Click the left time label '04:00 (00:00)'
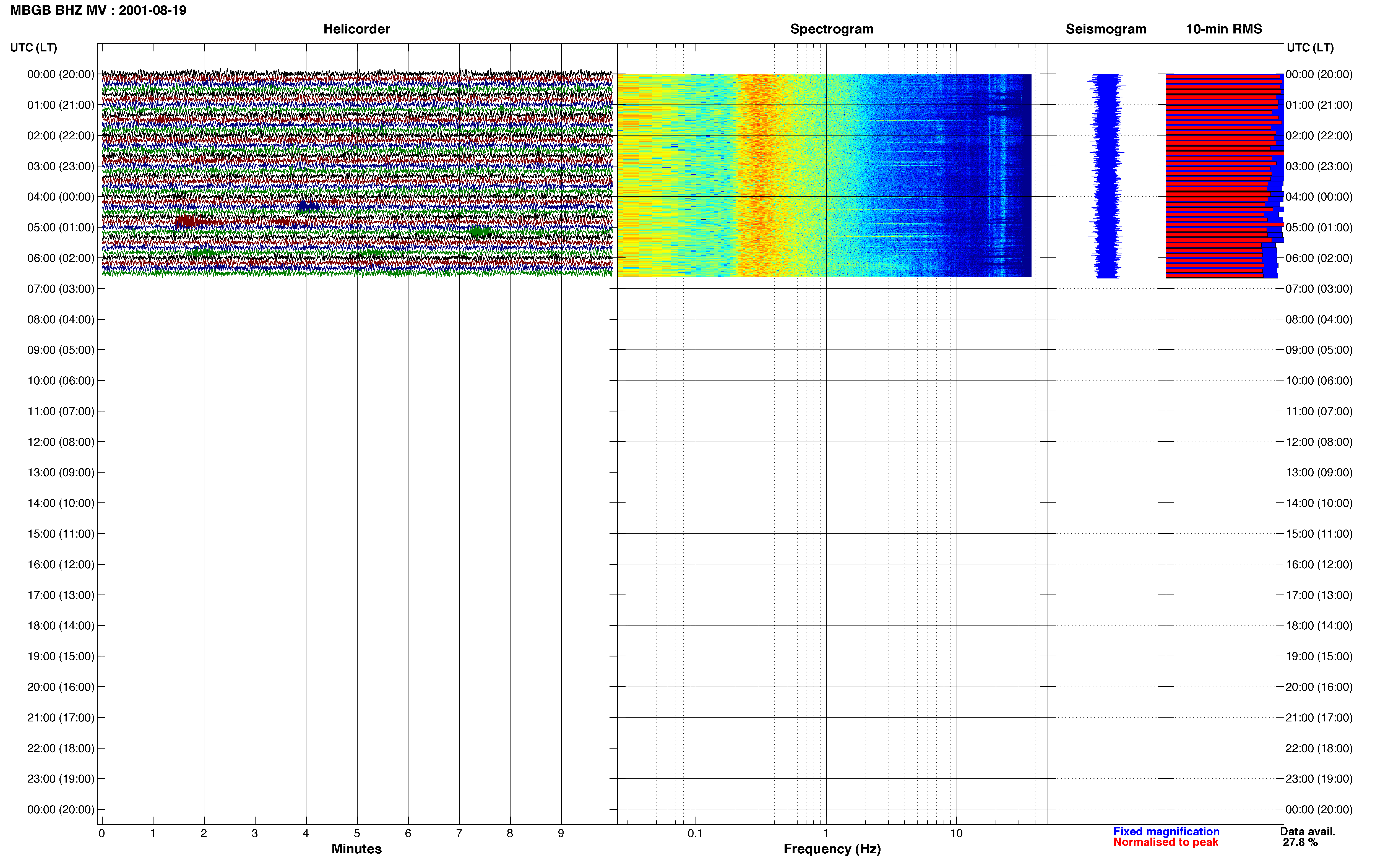1388x868 pixels. pyautogui.click(x=61, y=197)
